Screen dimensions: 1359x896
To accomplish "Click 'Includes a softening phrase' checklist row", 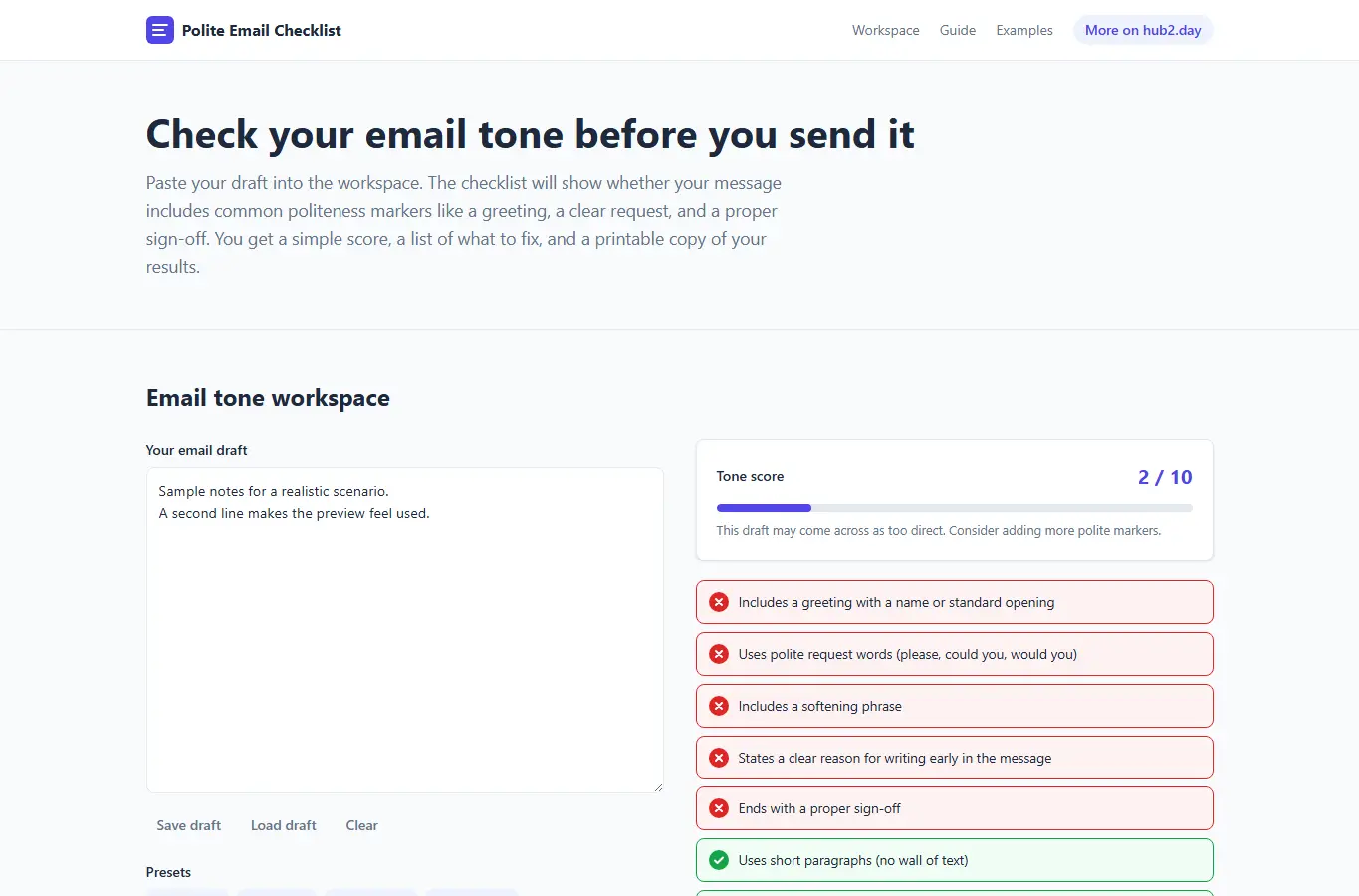I will point(955,706).
